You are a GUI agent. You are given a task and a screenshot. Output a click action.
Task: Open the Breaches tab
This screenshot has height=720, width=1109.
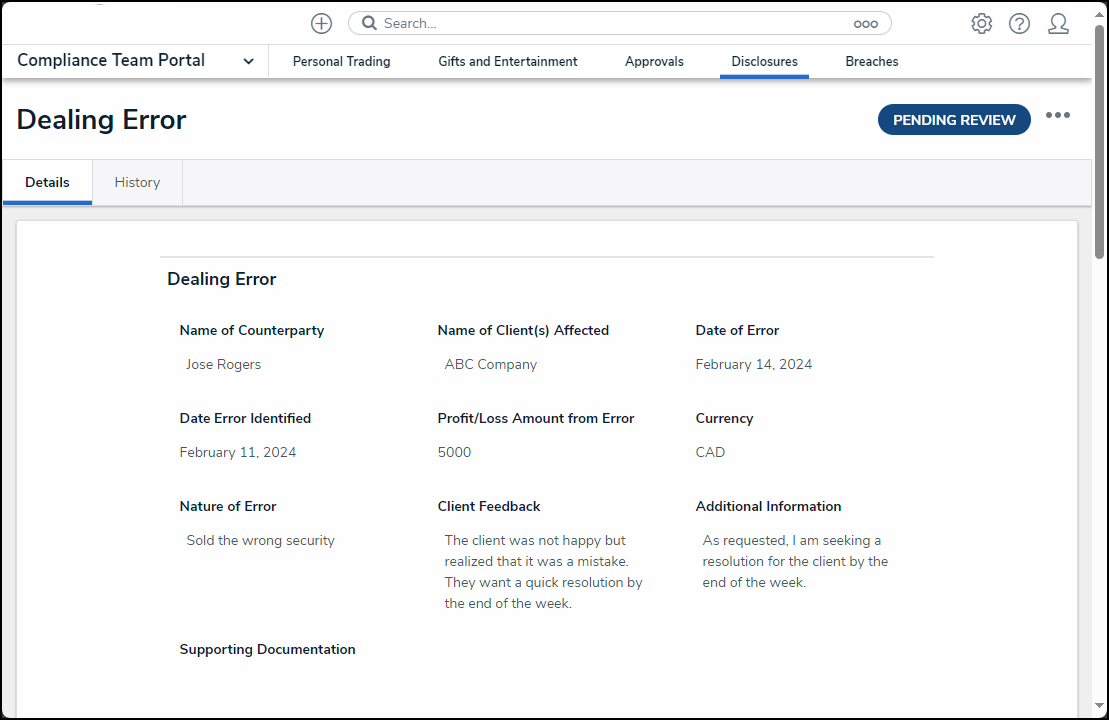[x=871, y=61]
